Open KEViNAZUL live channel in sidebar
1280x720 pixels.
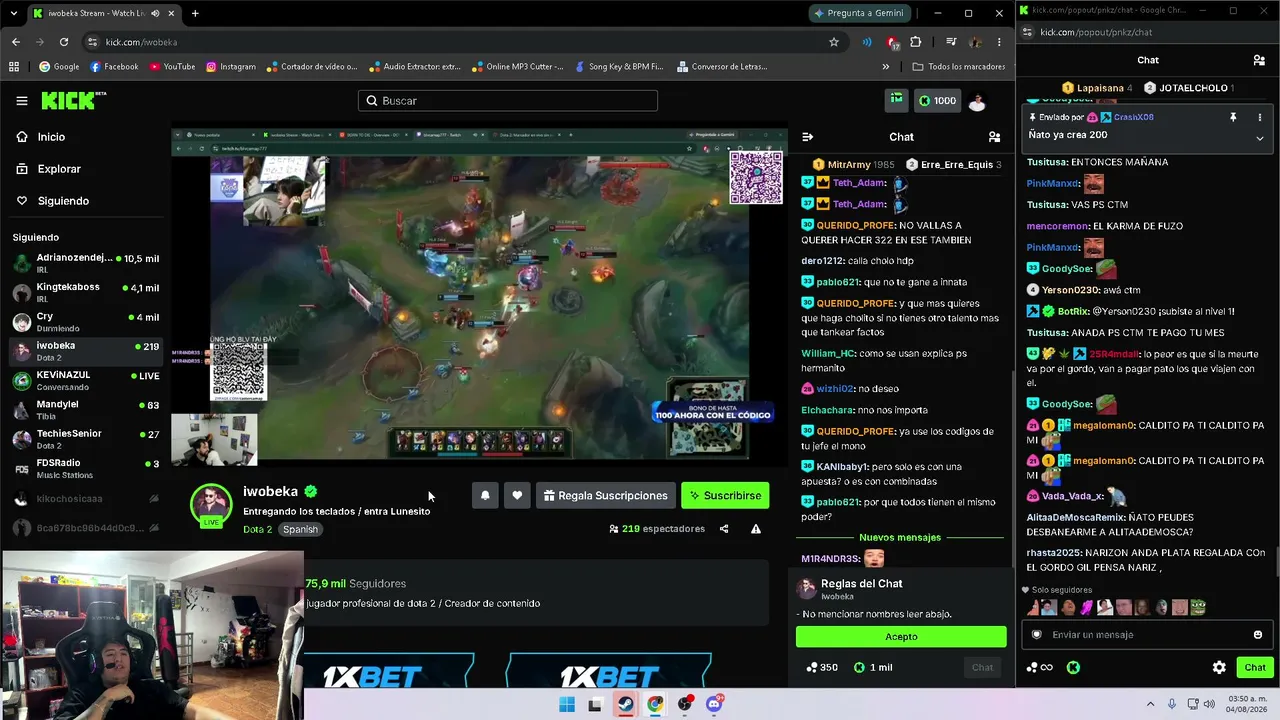pyautogui.click(x=84, y=381)
